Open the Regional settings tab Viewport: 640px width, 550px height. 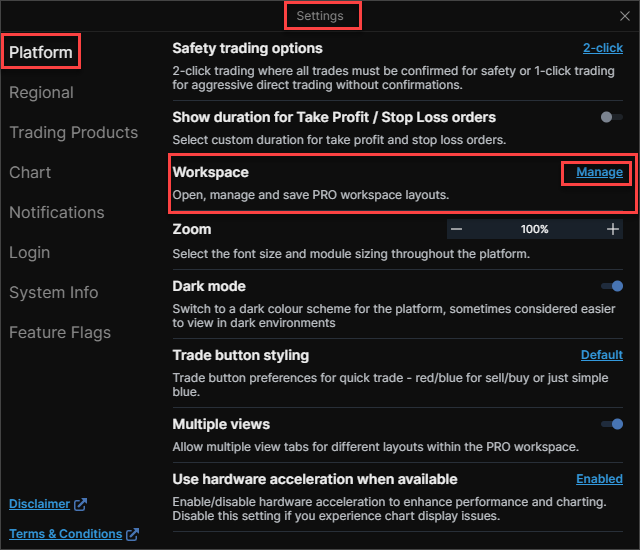(x=41, y=93)
